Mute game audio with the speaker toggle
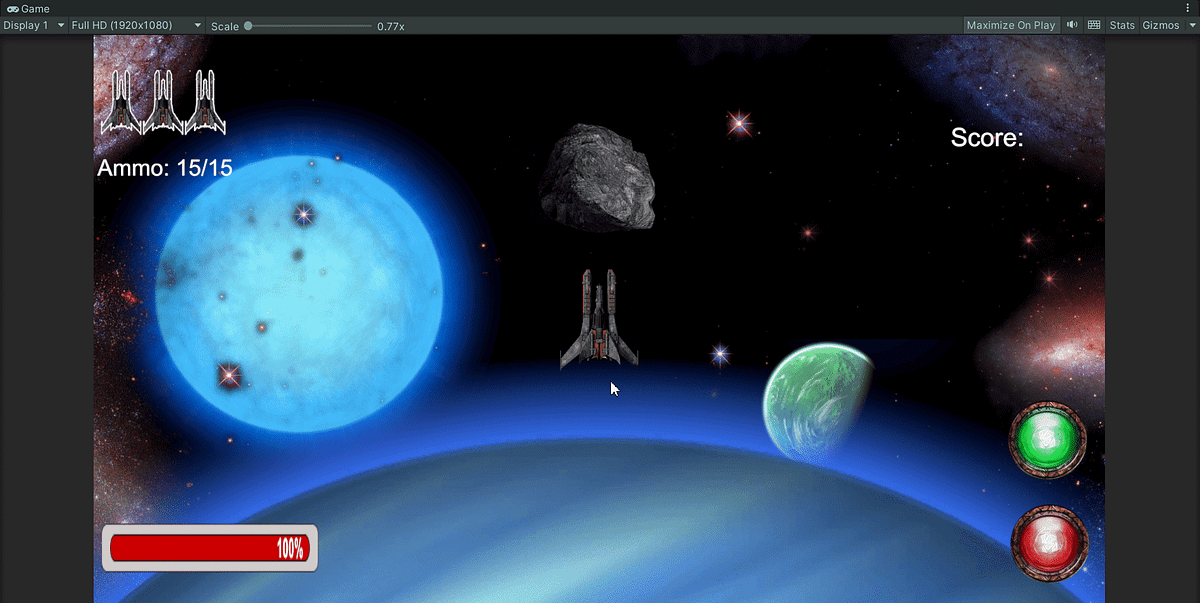 [x=1071, y=24]
